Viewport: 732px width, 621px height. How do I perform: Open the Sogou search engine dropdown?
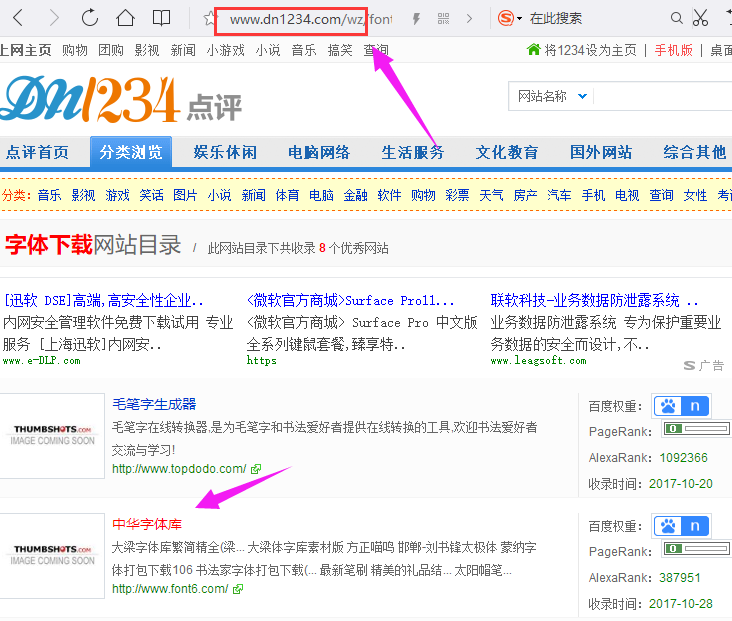tap(511, 18)
